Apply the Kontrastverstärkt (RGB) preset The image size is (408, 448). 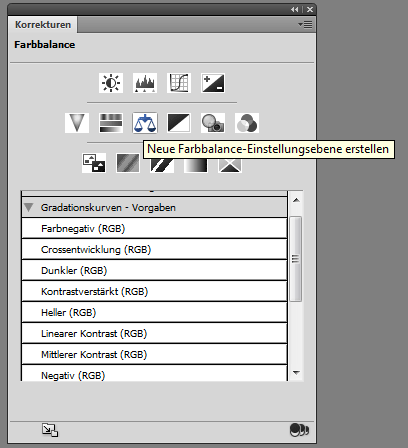(154, 291)
